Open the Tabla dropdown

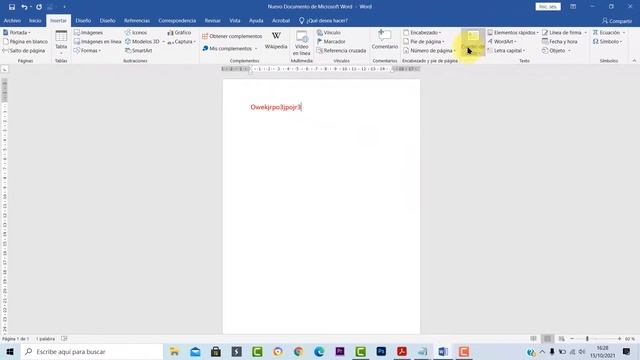[61, 42]
